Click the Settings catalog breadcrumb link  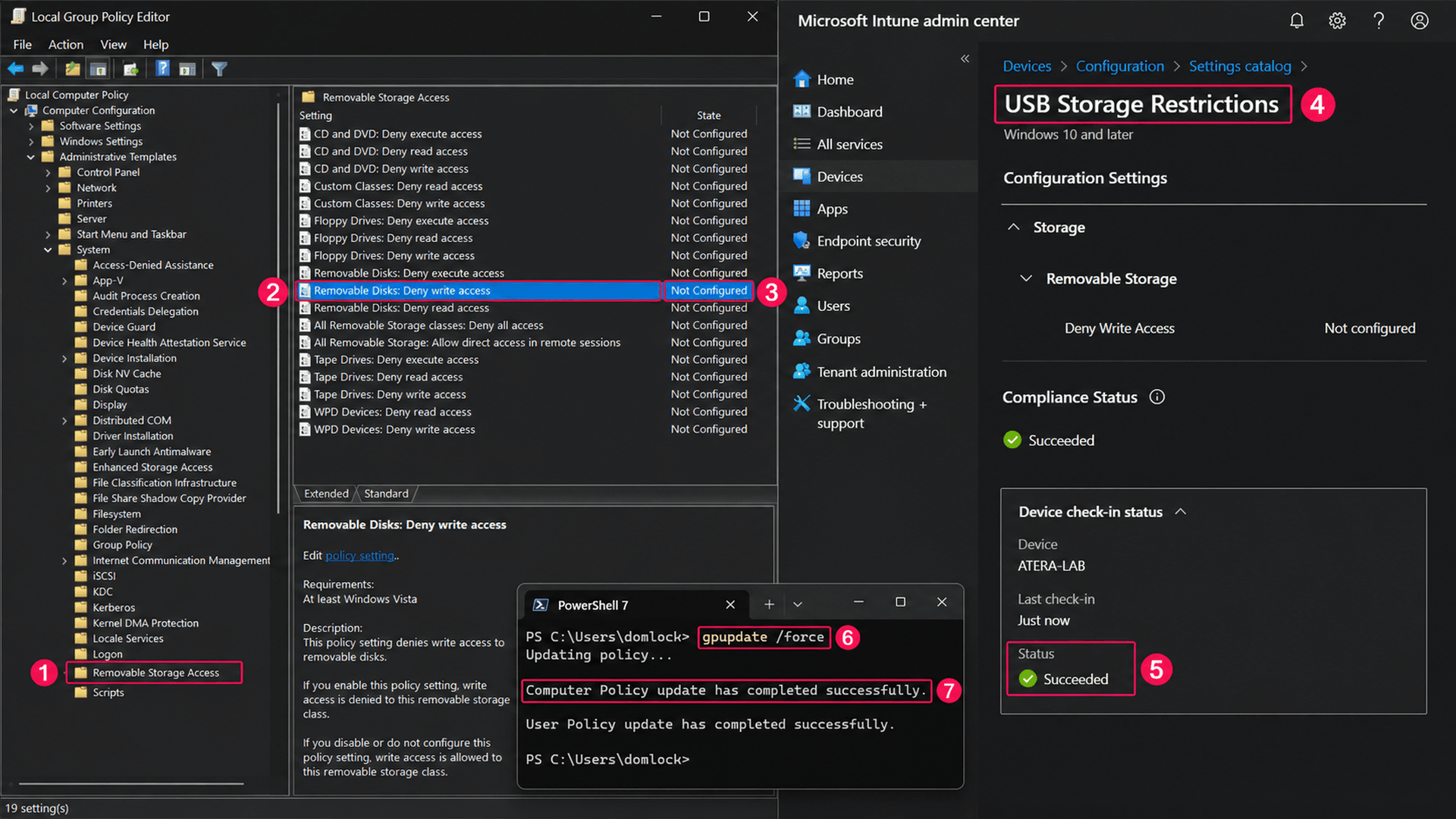[1240, 66]
